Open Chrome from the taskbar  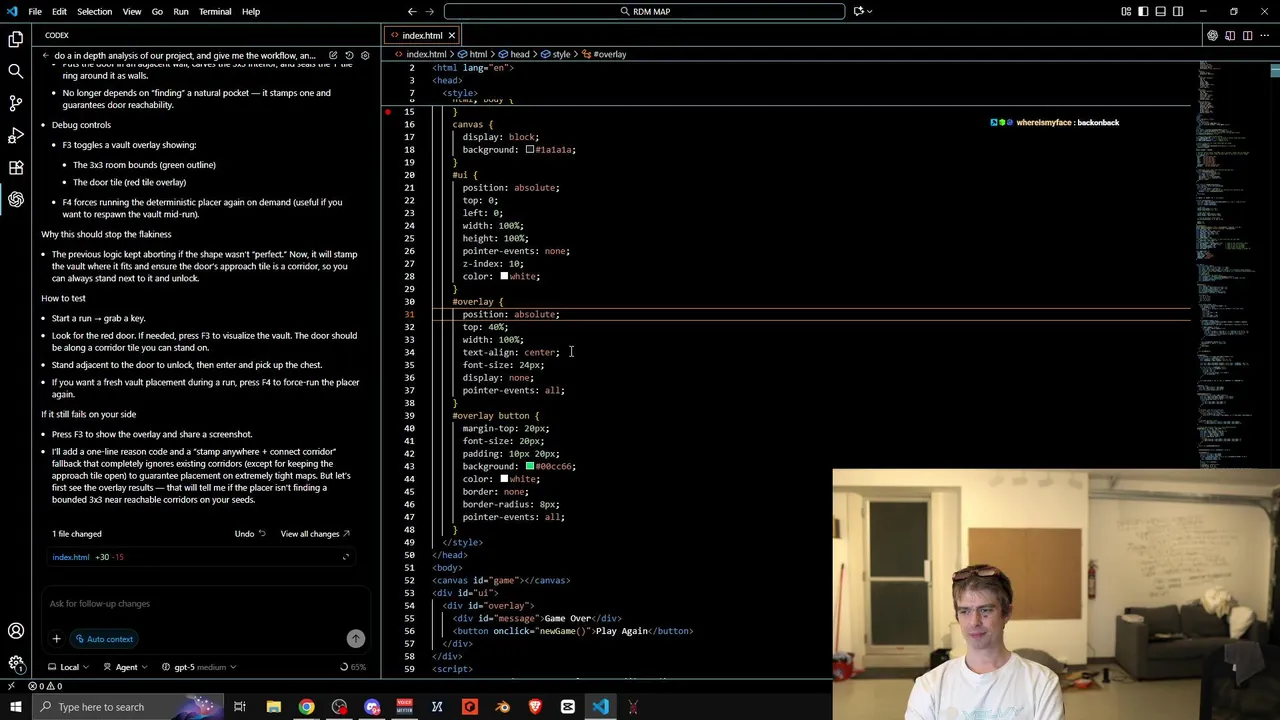click(x=306, y=707)
